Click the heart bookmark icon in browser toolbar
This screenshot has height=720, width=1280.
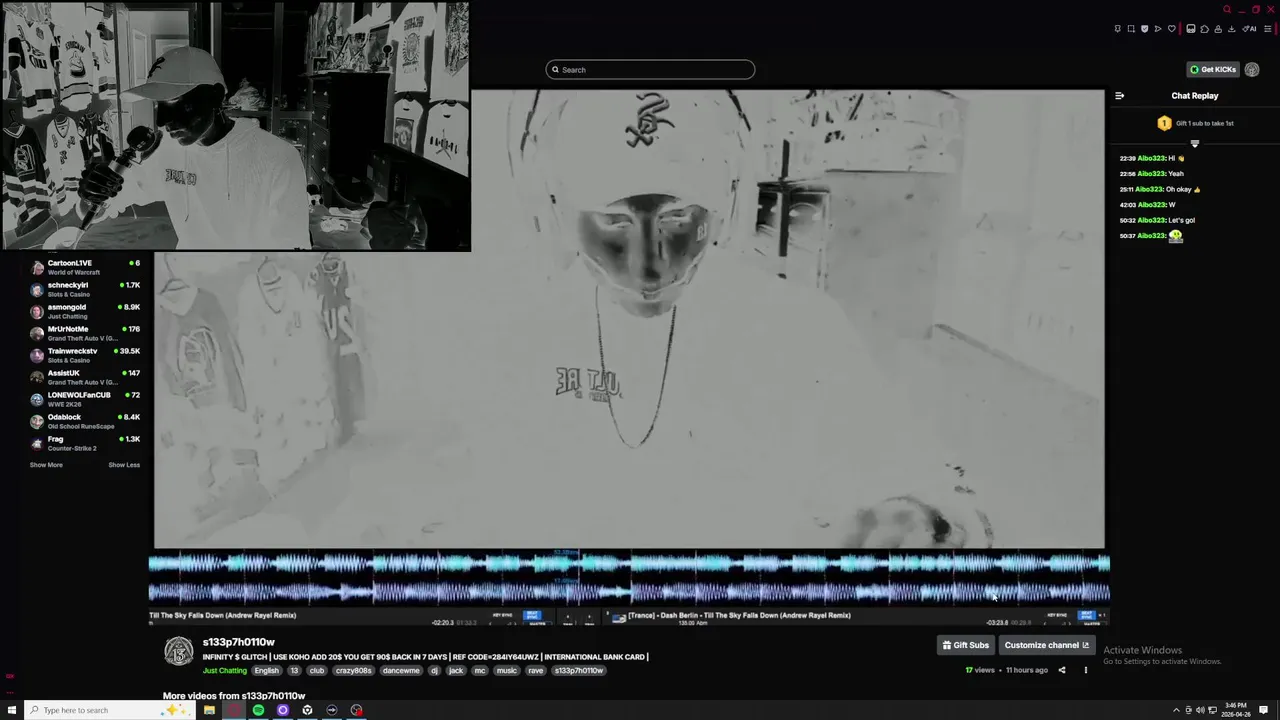click(1172, 29)
